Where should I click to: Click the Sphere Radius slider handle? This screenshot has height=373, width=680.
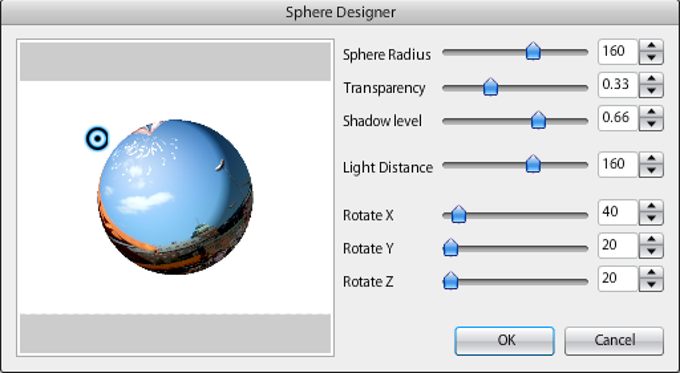coord(533,51)
